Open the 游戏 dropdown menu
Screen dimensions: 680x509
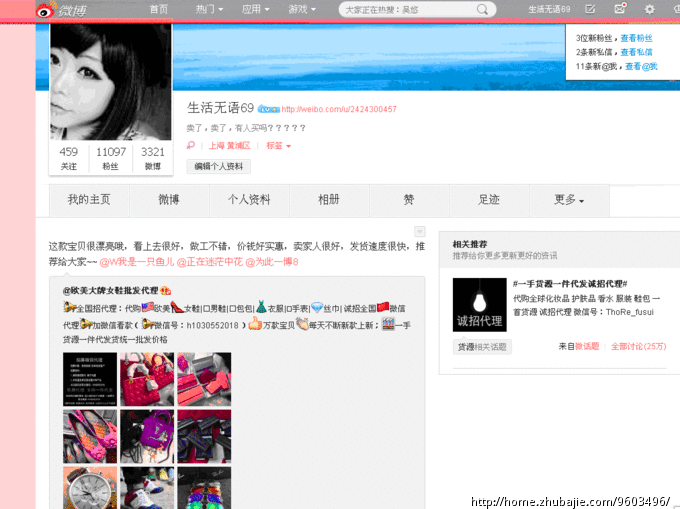tap(302, 9)
